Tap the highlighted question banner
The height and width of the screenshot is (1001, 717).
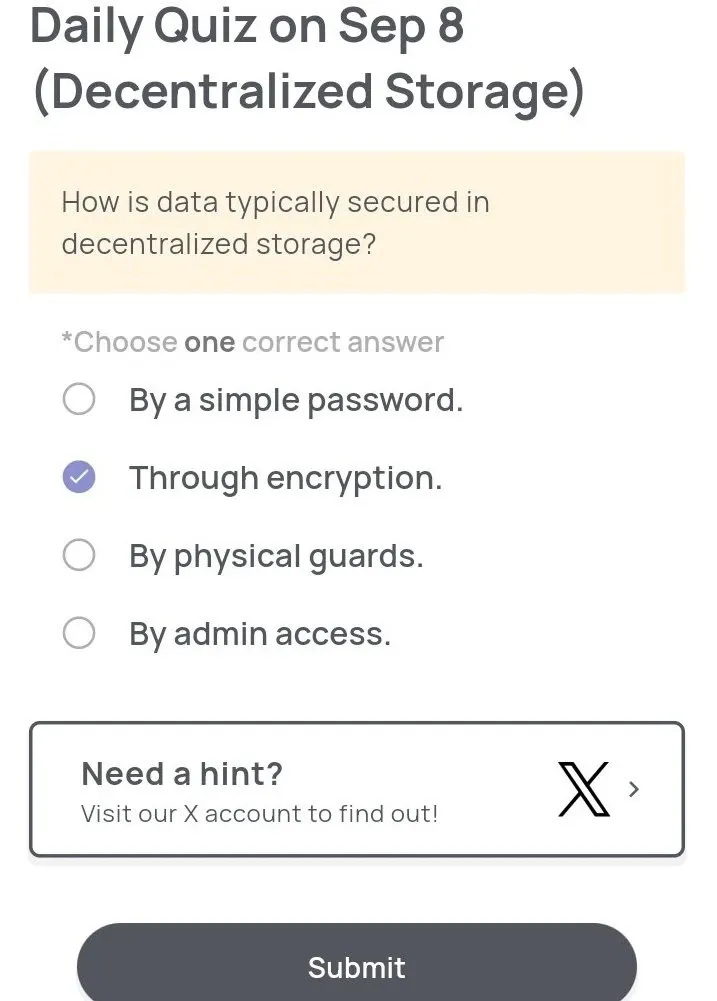tap(356, 222)
